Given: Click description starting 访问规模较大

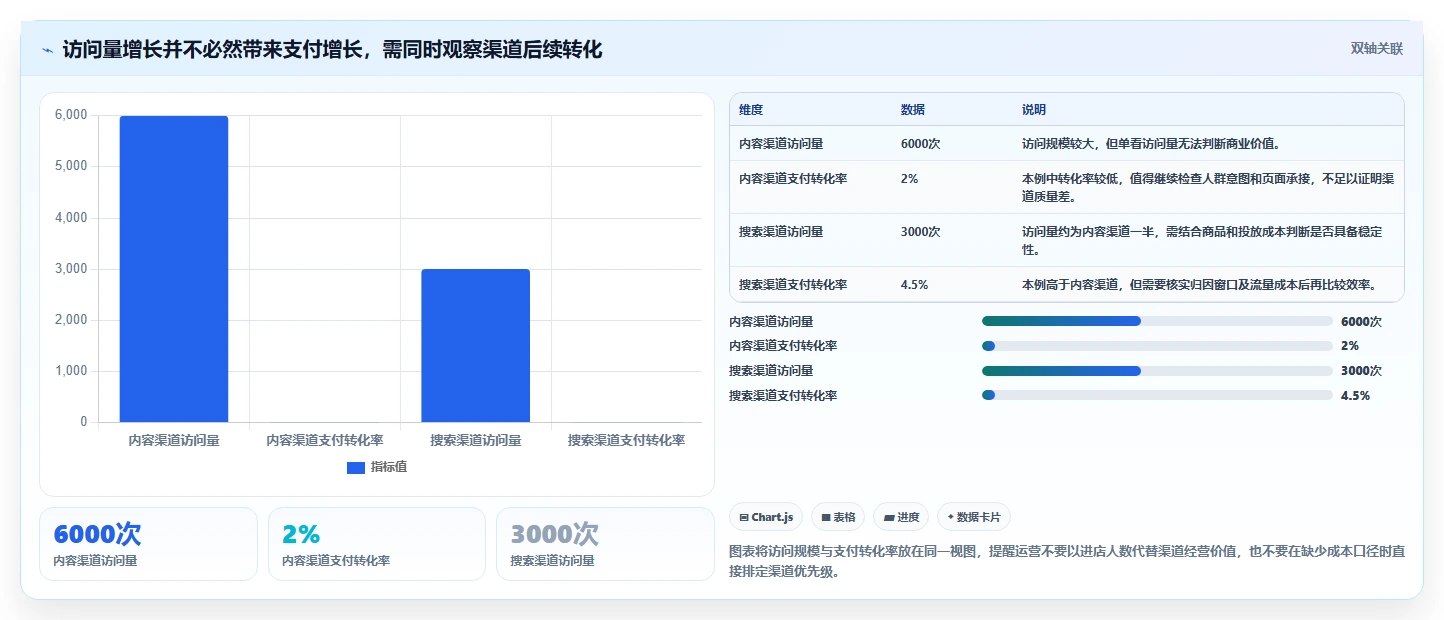Looking at the screenshot, I should (1151, 144).
